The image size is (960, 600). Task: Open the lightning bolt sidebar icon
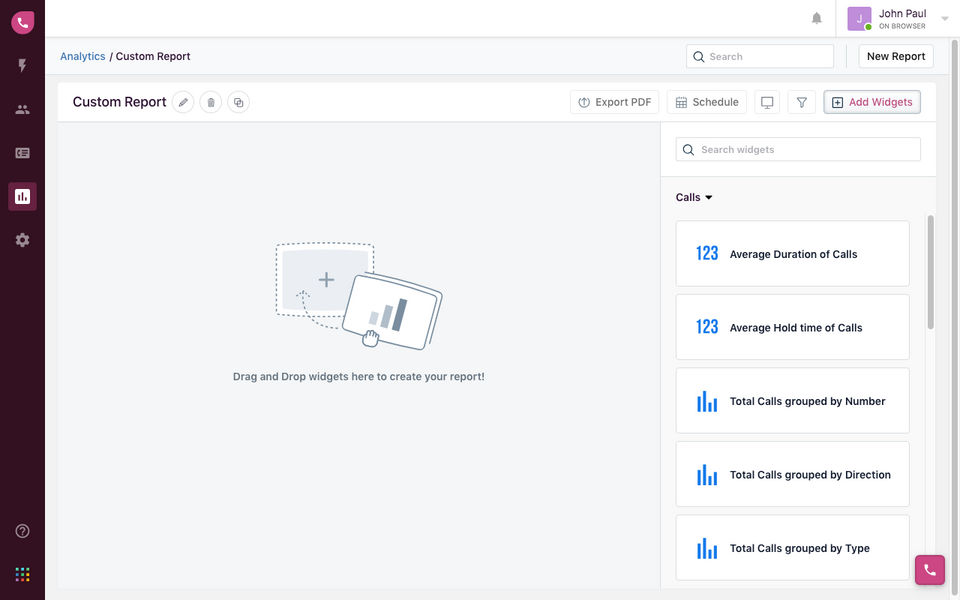(22, 66)
